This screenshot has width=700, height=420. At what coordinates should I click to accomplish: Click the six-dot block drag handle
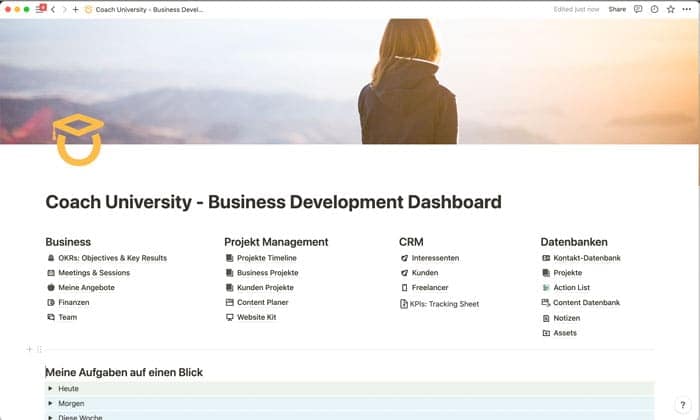coord(40,349)
